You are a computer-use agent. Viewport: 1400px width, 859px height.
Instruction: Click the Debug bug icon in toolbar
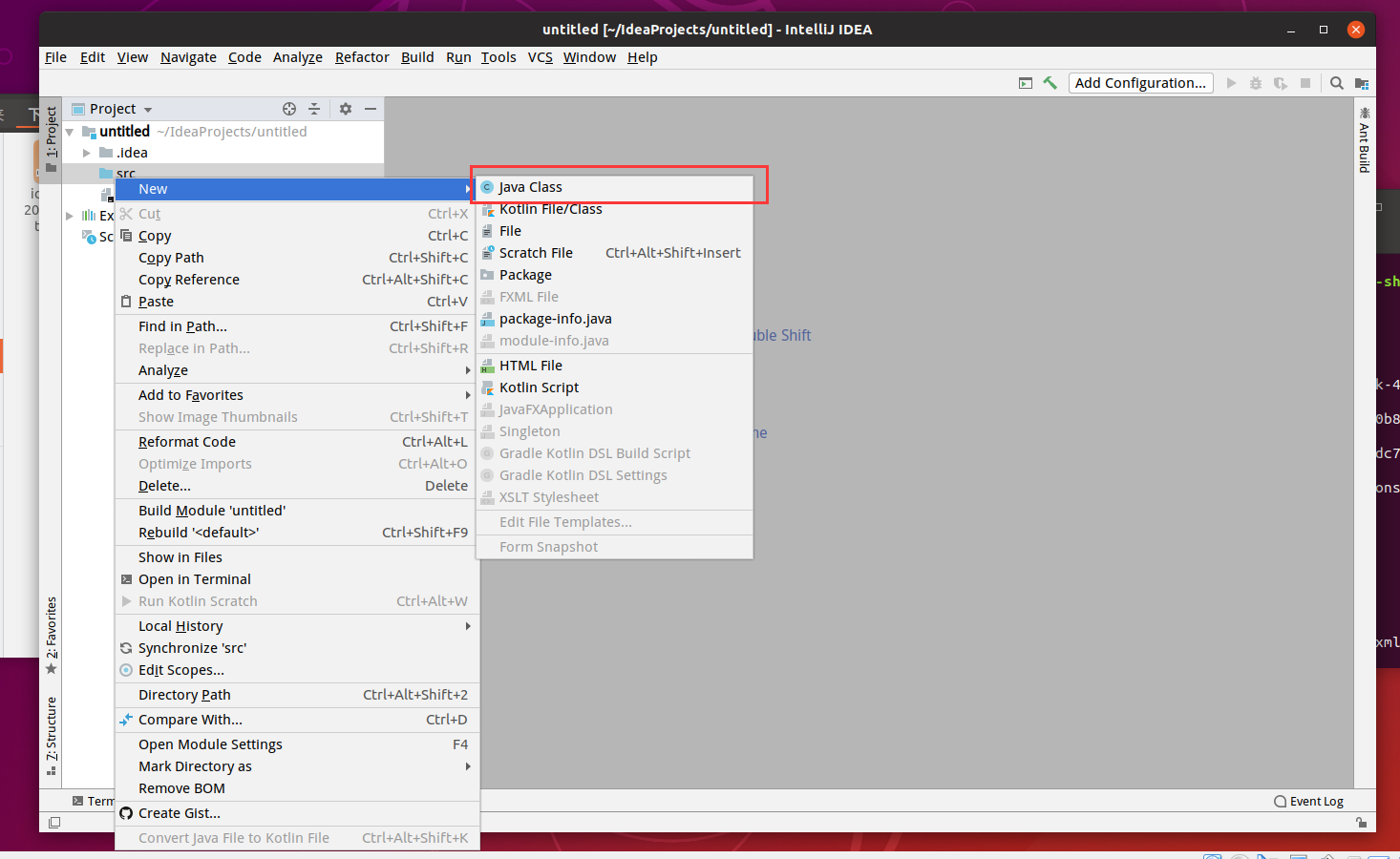click(1256, 83)
